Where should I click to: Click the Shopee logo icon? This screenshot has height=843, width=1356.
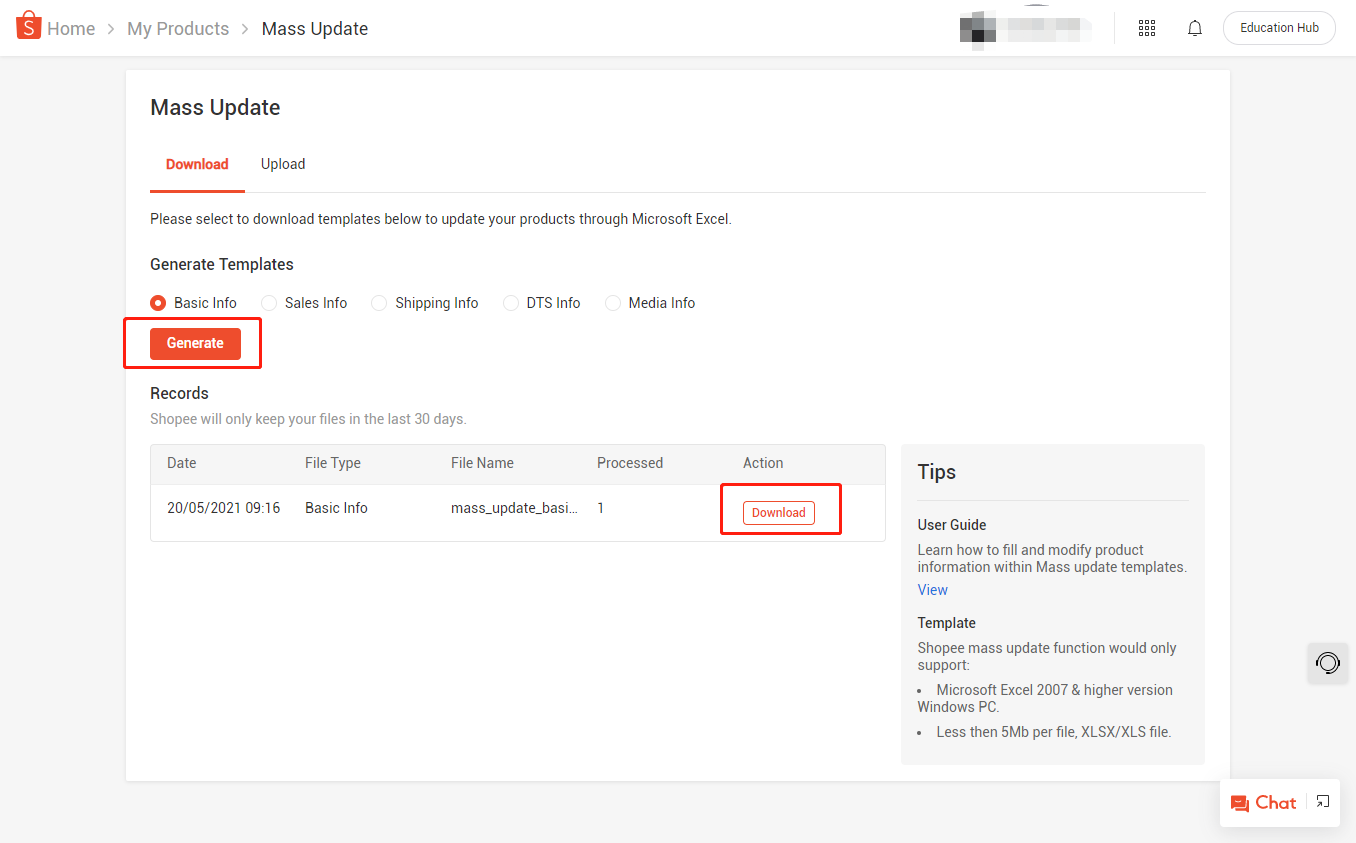coord(28,26)
